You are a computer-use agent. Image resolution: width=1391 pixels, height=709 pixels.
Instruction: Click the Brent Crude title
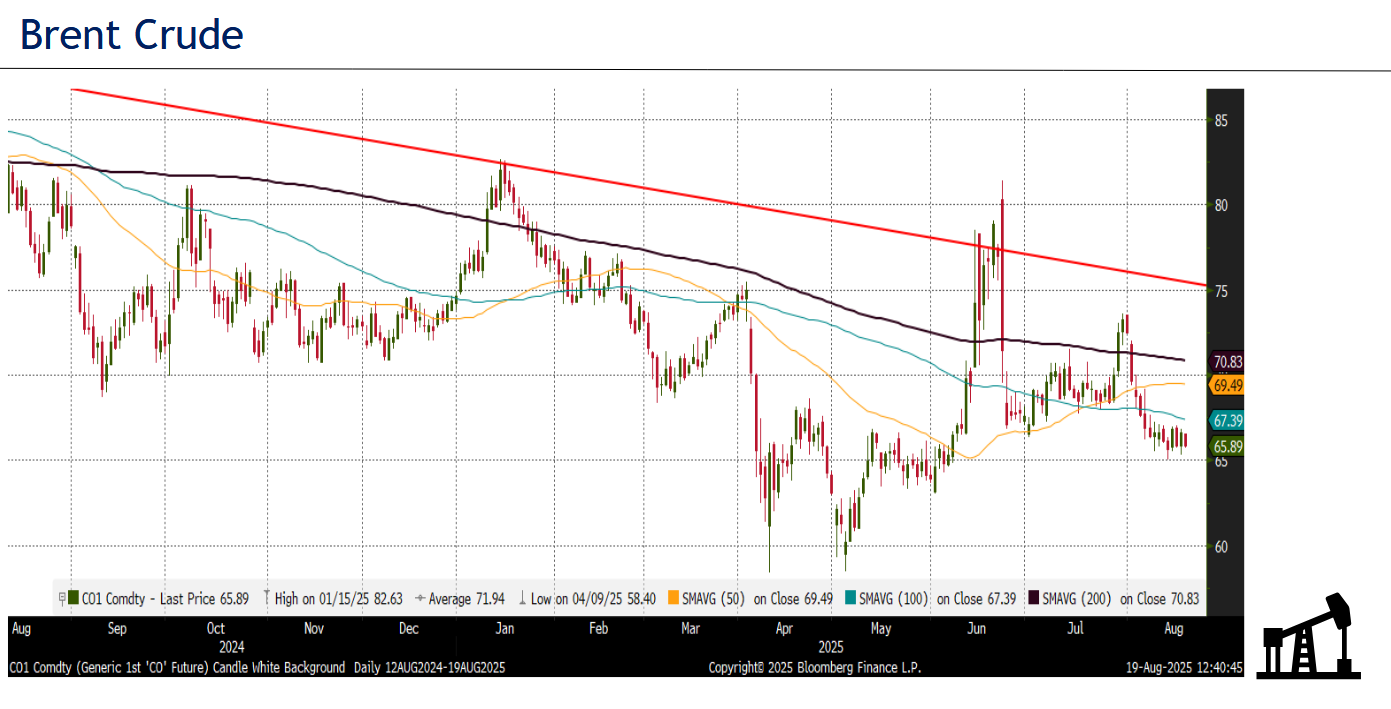click(x=132, y=34)
